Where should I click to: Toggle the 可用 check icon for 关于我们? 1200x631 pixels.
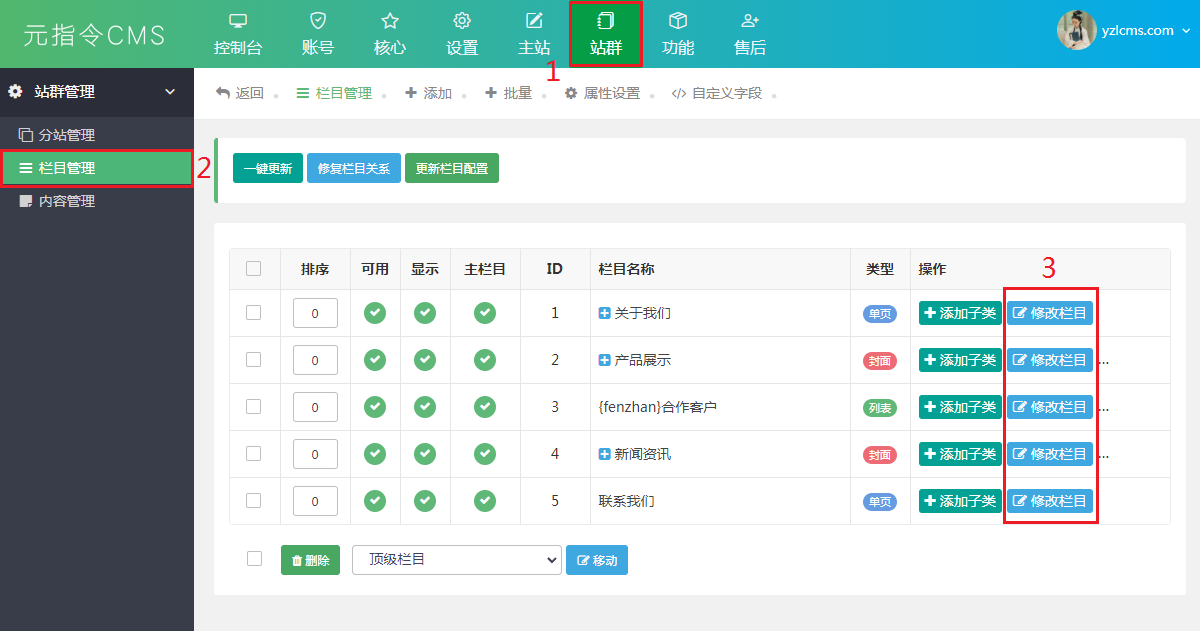click(375, 313)
